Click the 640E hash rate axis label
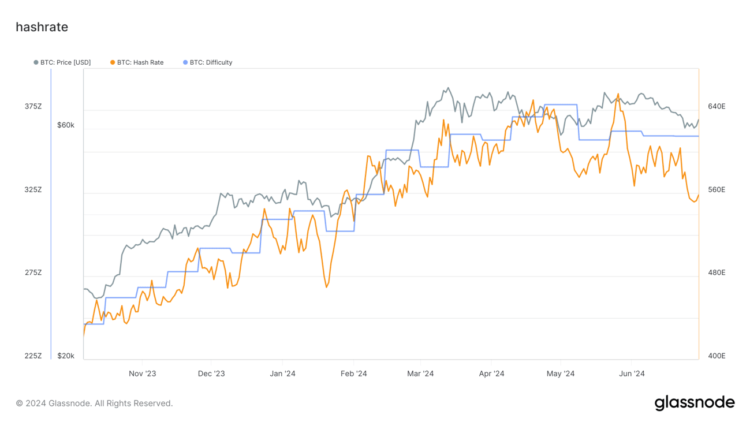 click(716, 106)
